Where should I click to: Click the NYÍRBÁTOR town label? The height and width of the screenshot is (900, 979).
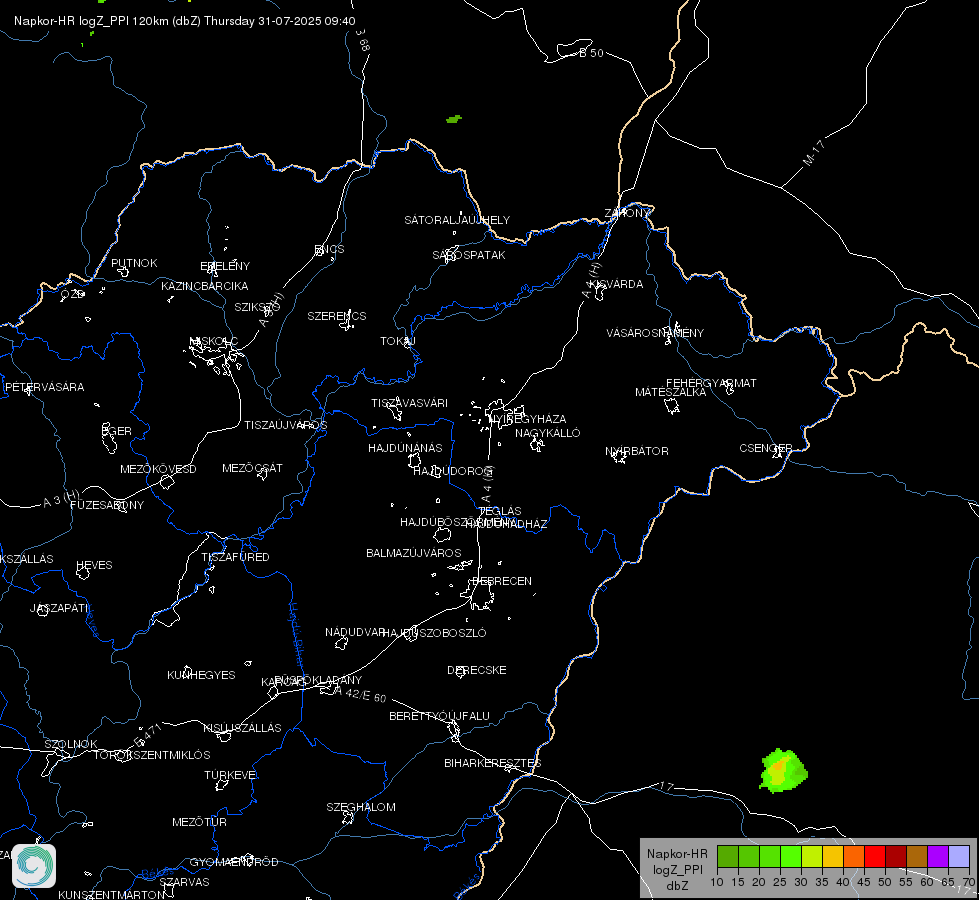coord(637,451)
